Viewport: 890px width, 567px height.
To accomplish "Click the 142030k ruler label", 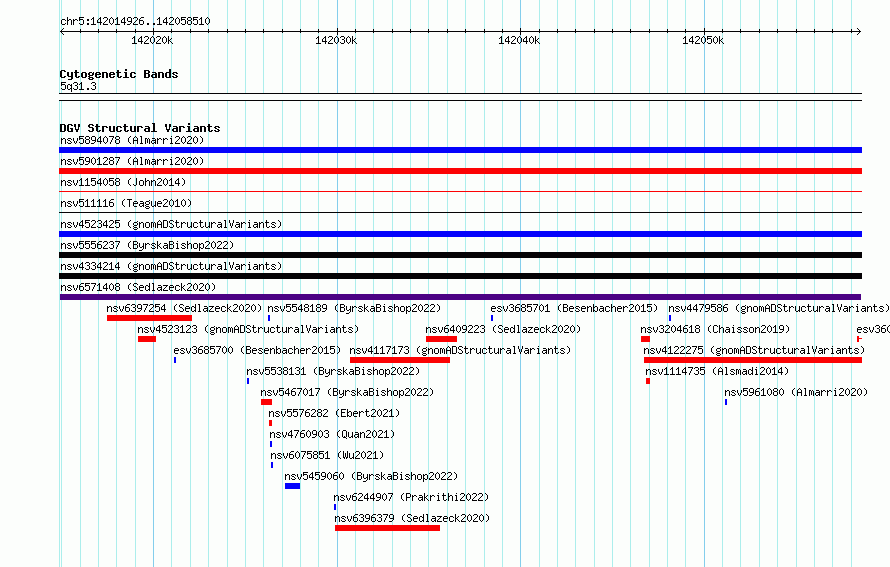I will (x=336, y=40).
